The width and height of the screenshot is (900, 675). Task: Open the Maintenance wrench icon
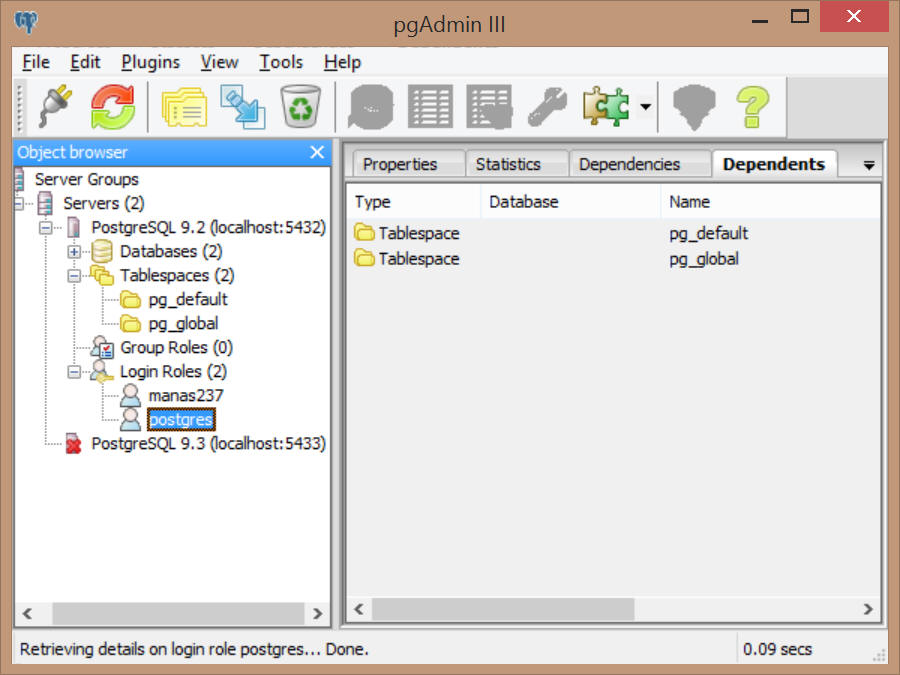(548, 107)
